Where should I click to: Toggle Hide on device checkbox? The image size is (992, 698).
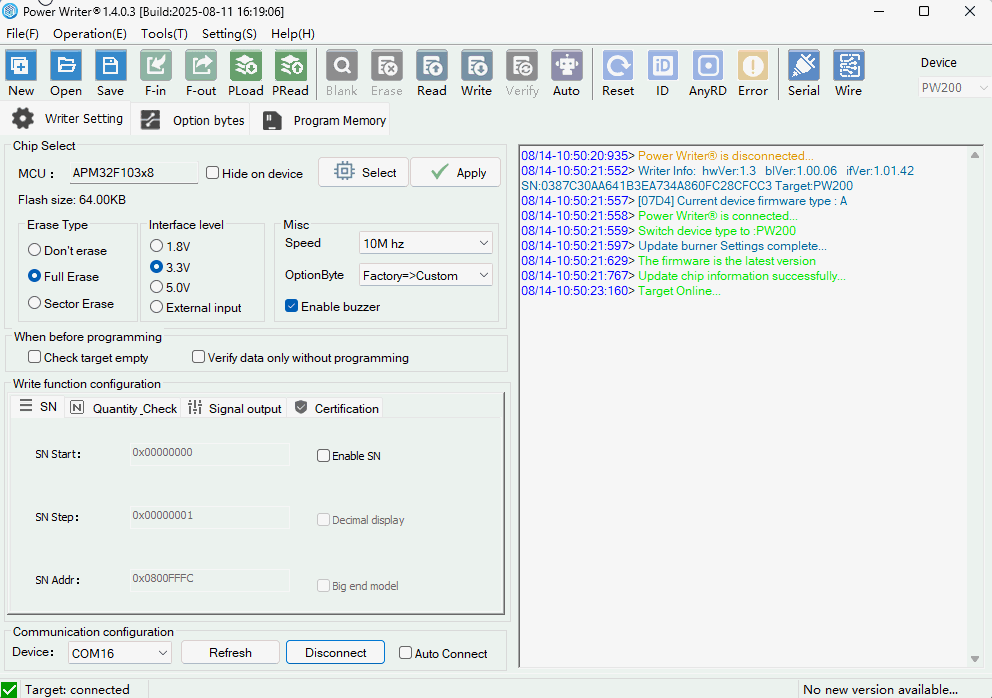tap(213, 173)
